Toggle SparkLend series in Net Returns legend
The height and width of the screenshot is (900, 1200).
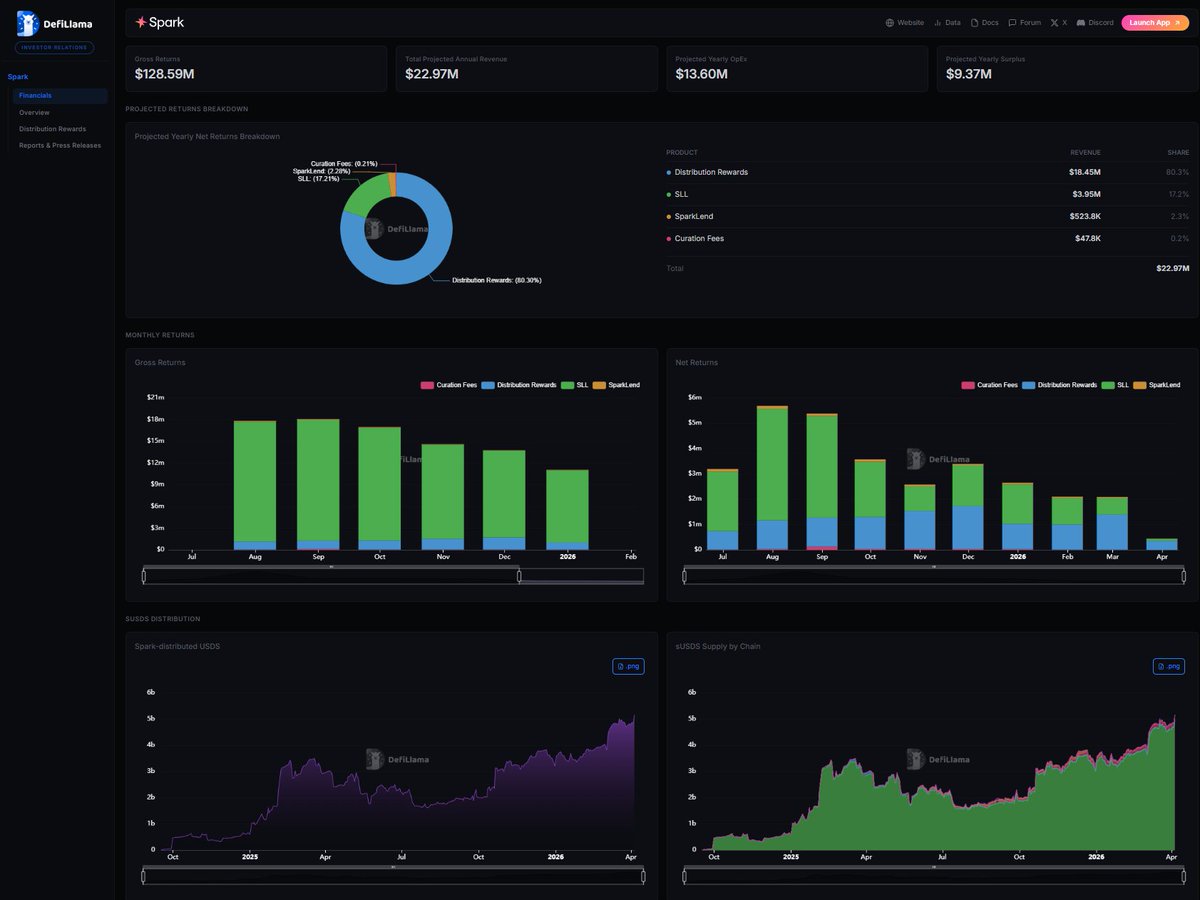1139,385
